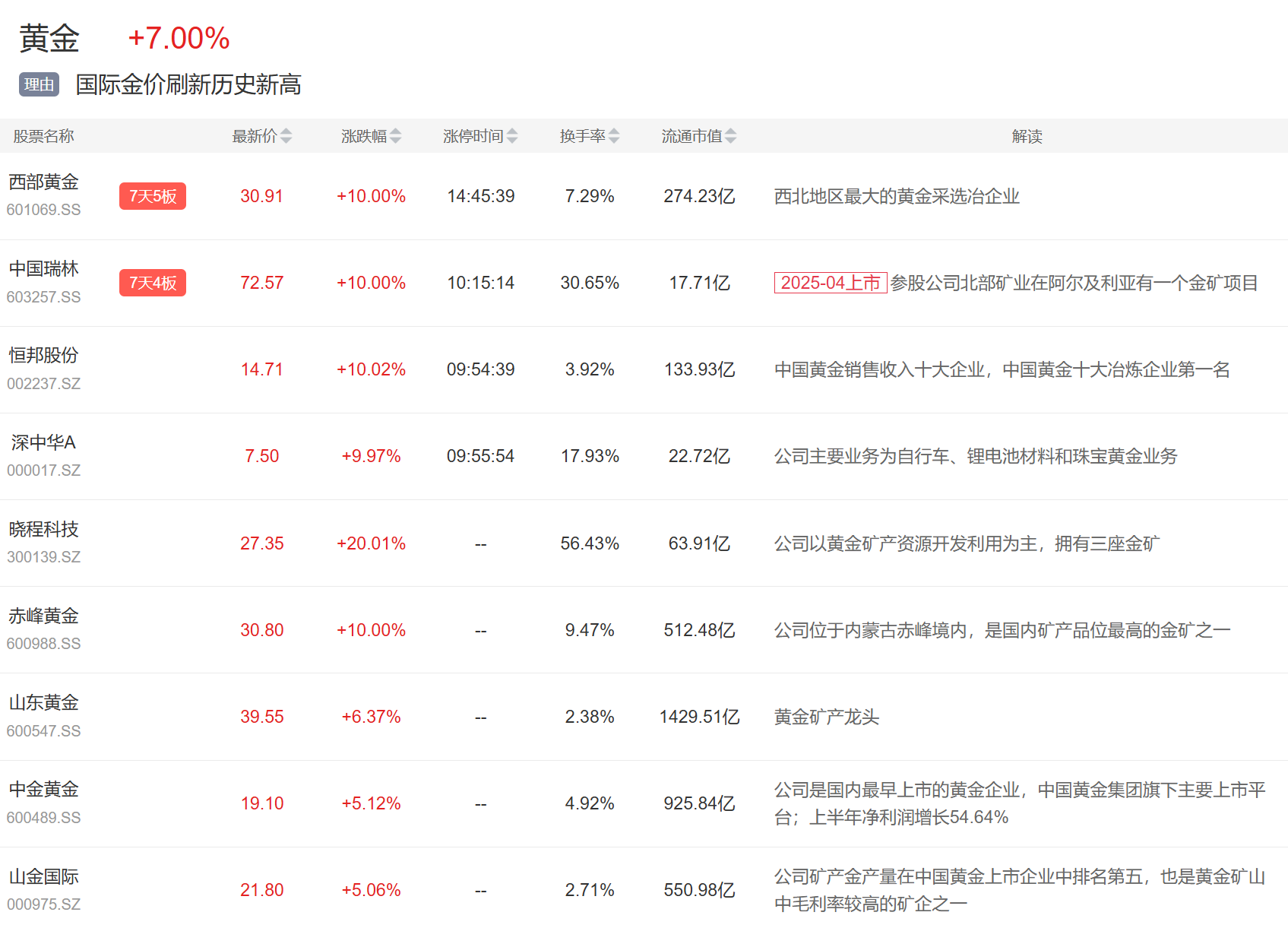Click the 解读 column header
The height and width of the screenshot is (928, 1288).
coord(1027,136)
